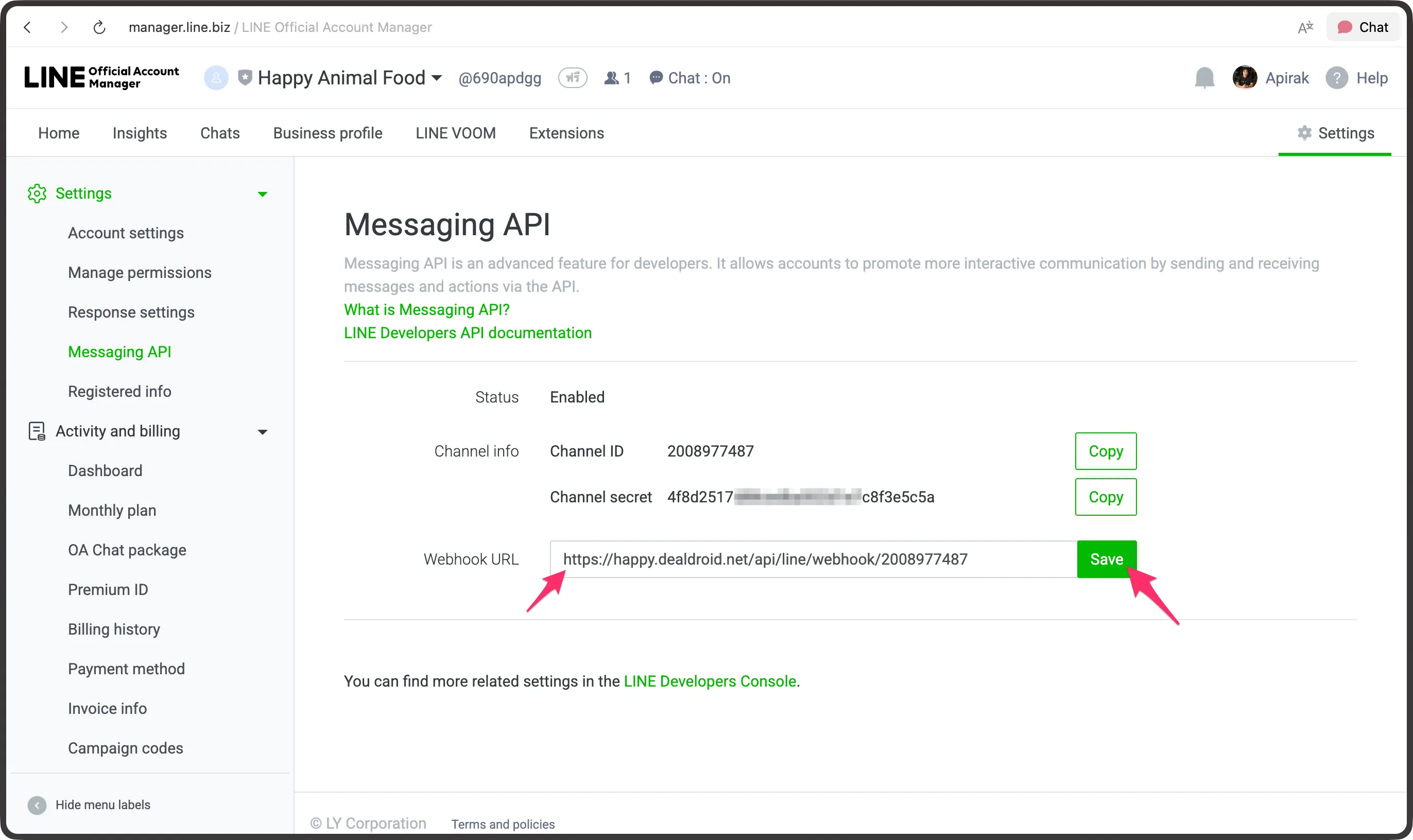Open the LINE VOOM tab
1413x840 pixels.
tap(455, 132)
